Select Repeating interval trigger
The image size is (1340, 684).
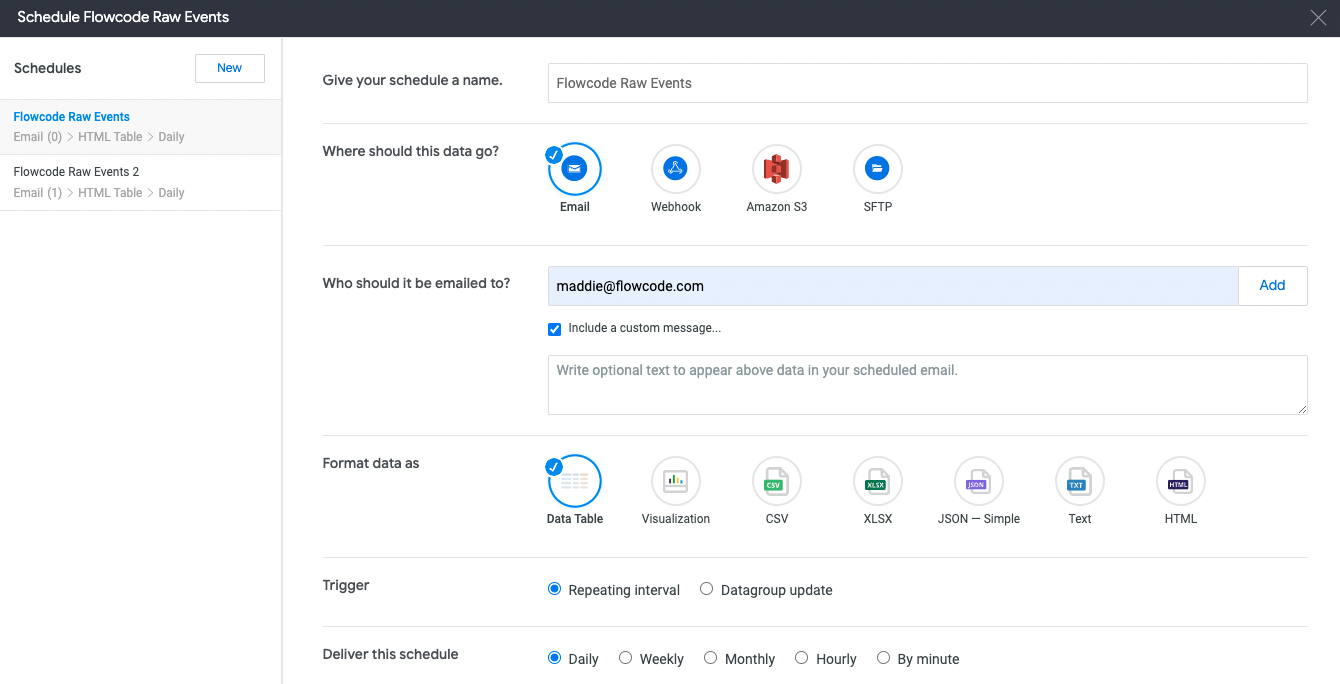tap(555, 590)
